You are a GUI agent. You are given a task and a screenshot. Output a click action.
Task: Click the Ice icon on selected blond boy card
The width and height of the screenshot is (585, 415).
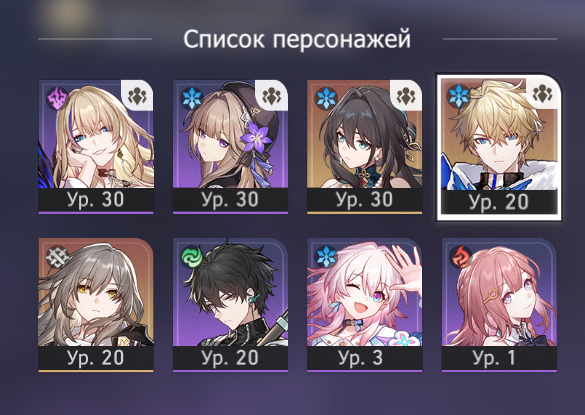(459, 96)
